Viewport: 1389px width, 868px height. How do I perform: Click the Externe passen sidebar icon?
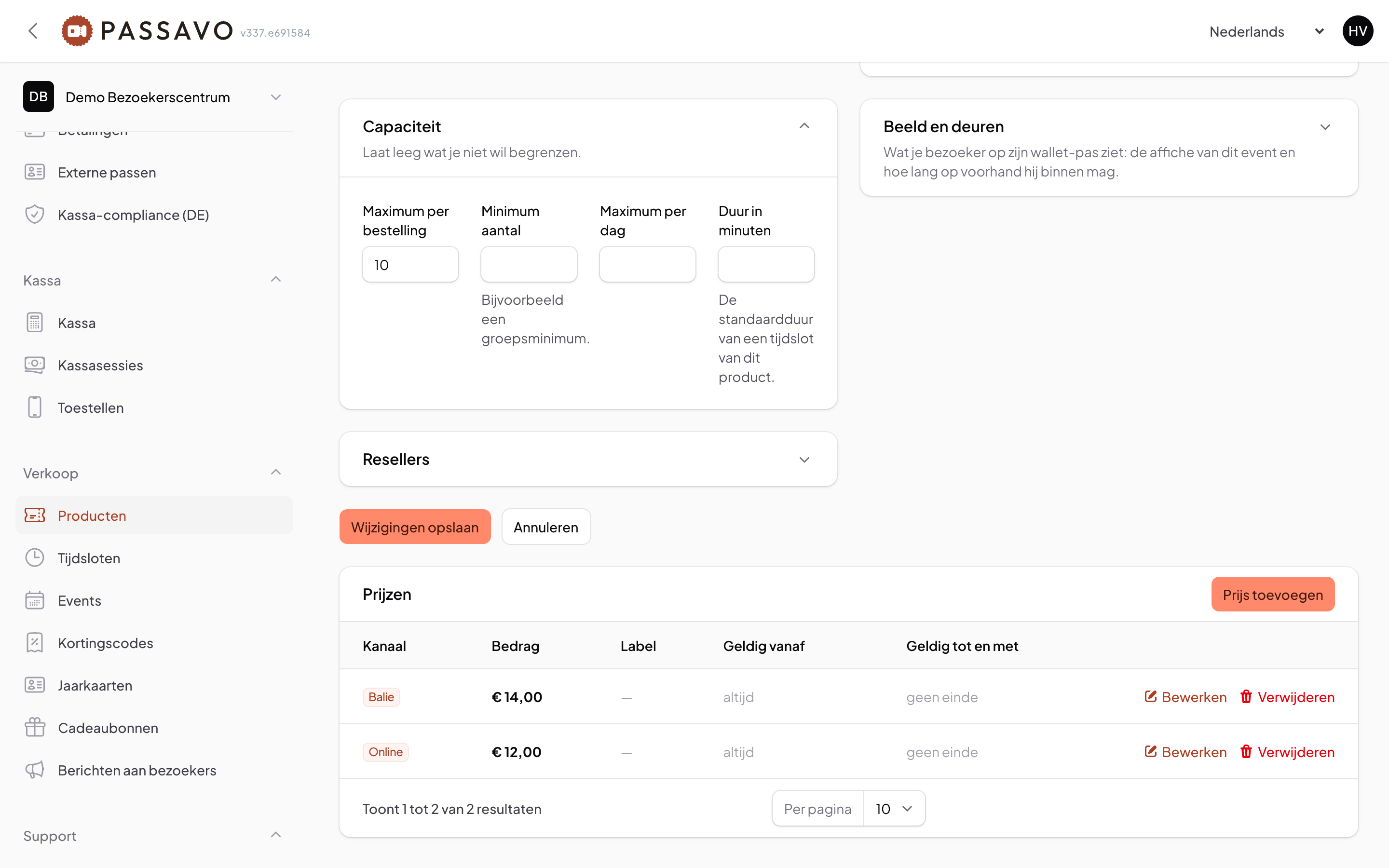[34, 172]
